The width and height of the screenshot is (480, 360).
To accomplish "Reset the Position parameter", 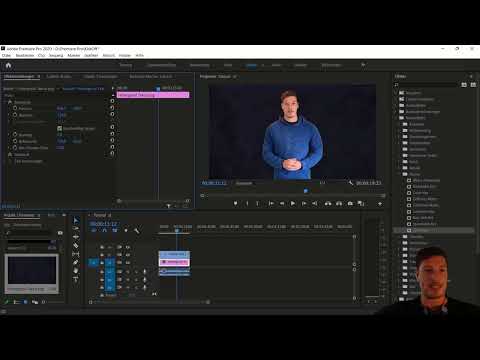I will point(112,108).
